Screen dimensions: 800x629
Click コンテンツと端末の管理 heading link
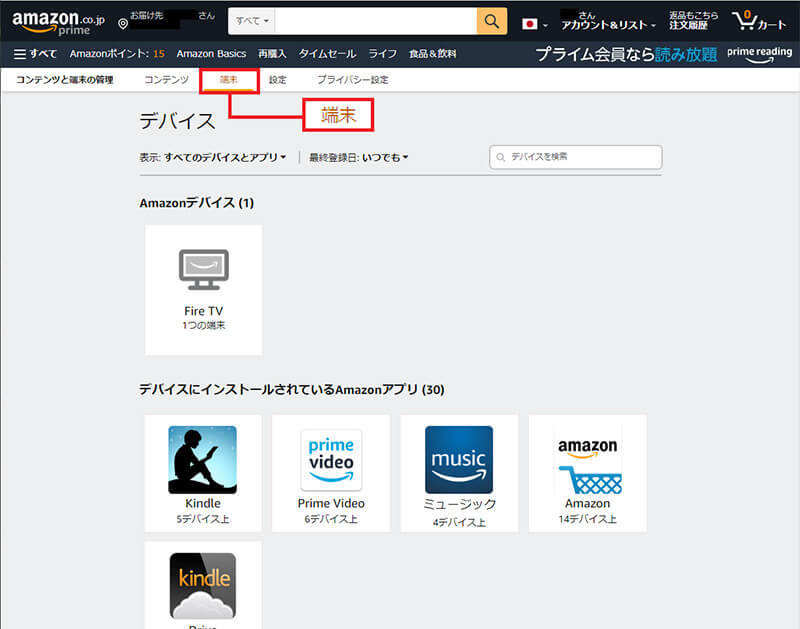65,80
